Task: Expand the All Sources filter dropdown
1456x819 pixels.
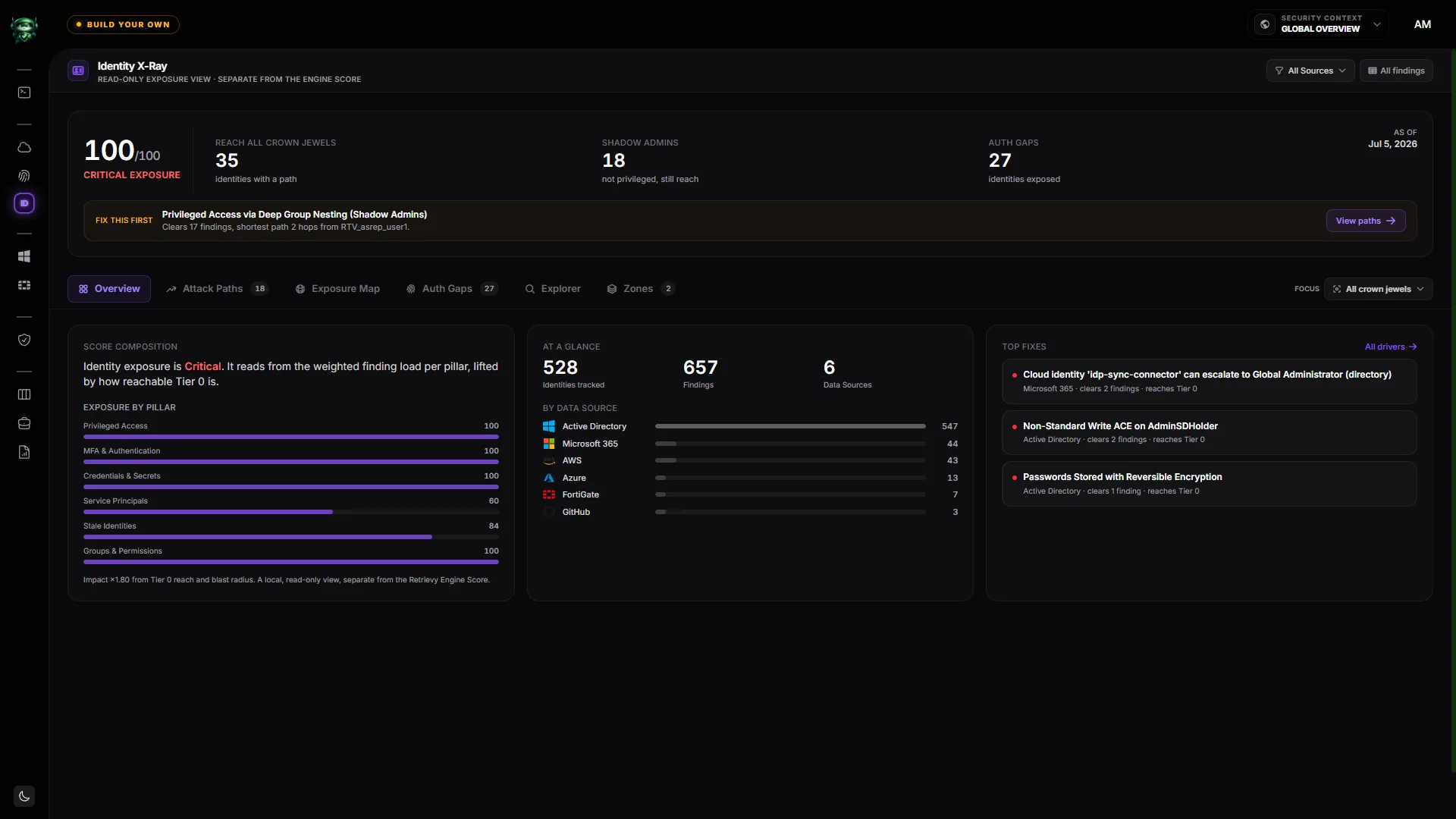Action: [x=1310, y=71]
